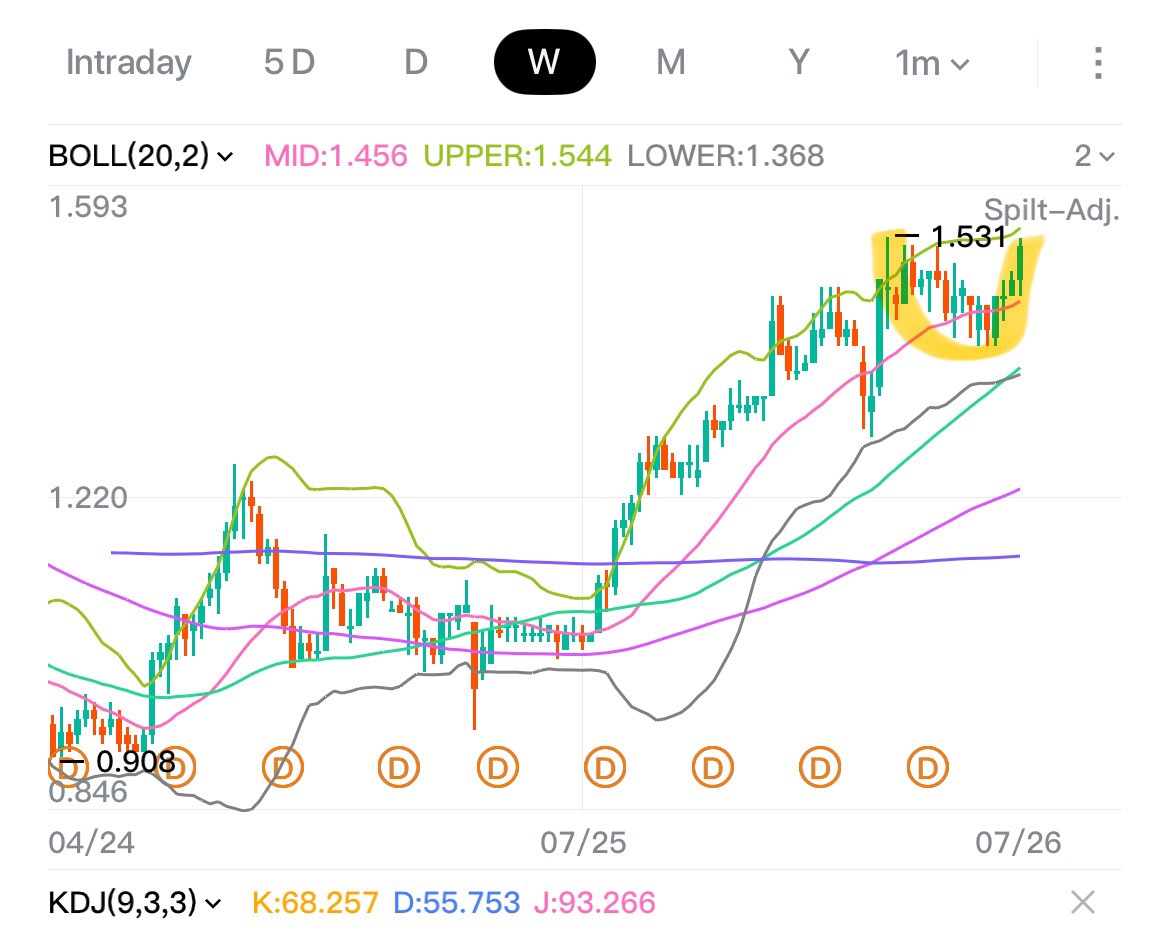Click the K:68.257 KDJ value

(315, 903)
